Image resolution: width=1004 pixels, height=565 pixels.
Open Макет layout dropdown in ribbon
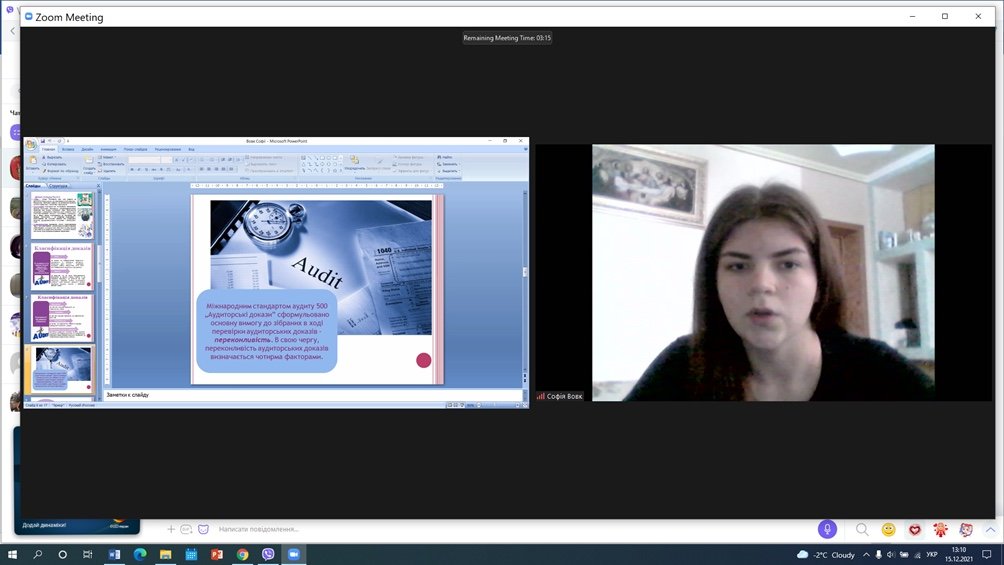point(107,157)
